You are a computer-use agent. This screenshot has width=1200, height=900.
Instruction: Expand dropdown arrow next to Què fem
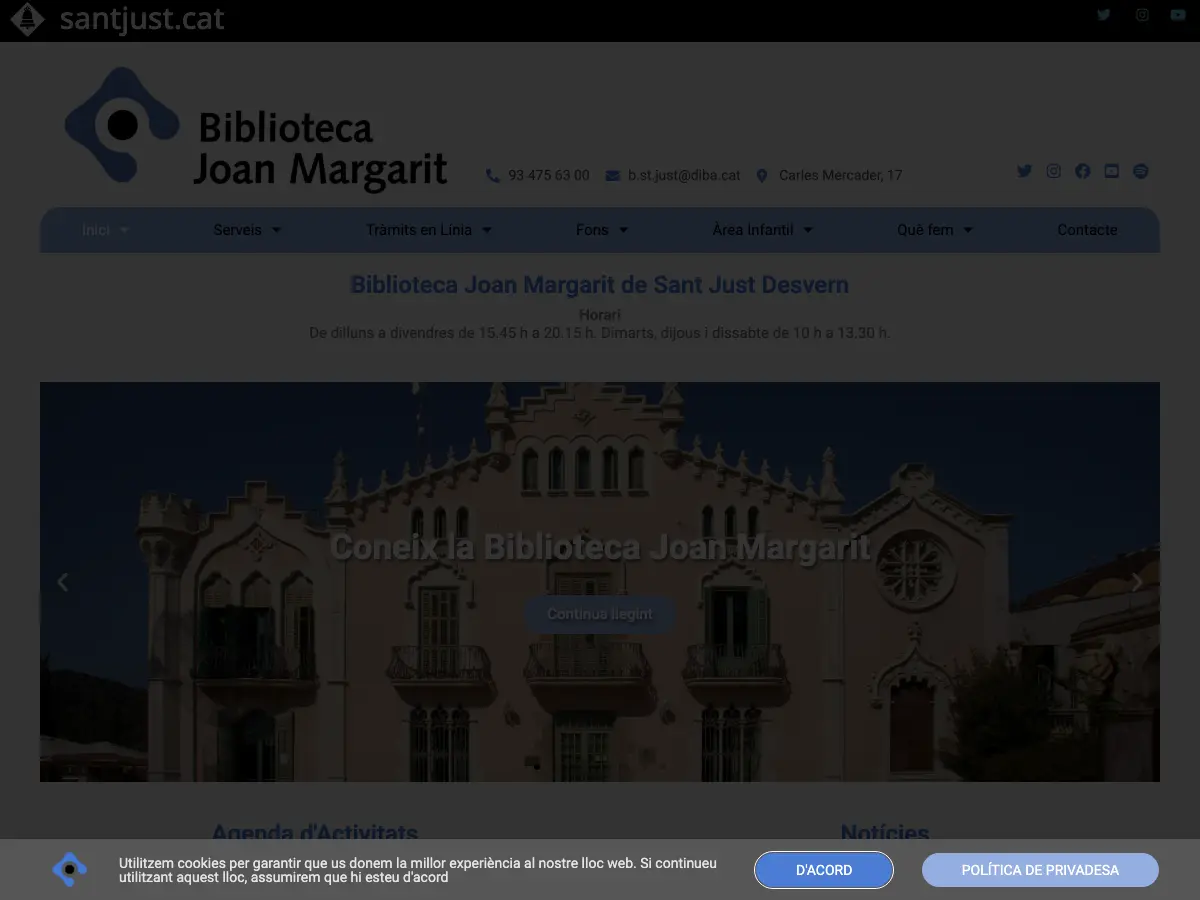tap(968, 230)
